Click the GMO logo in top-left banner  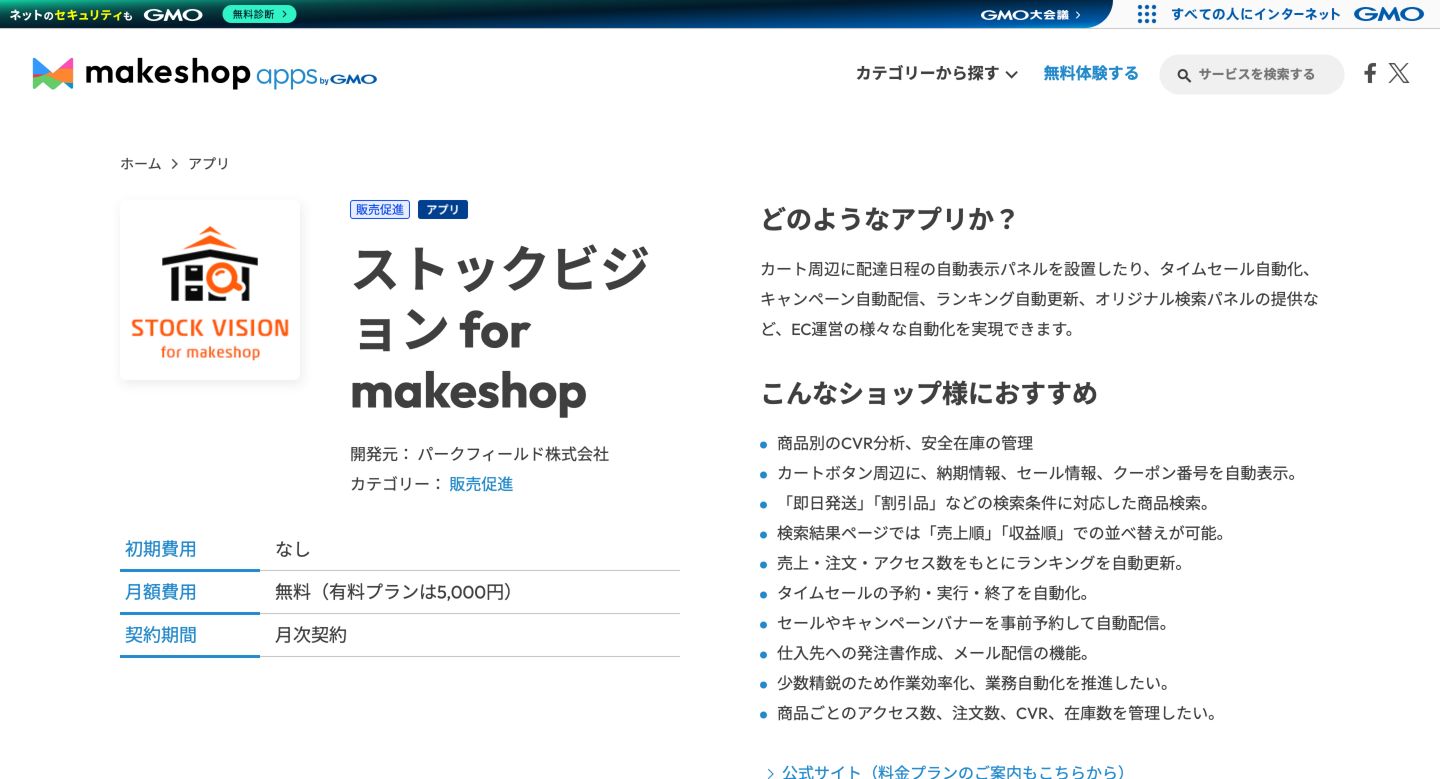[x=173, y=14]
